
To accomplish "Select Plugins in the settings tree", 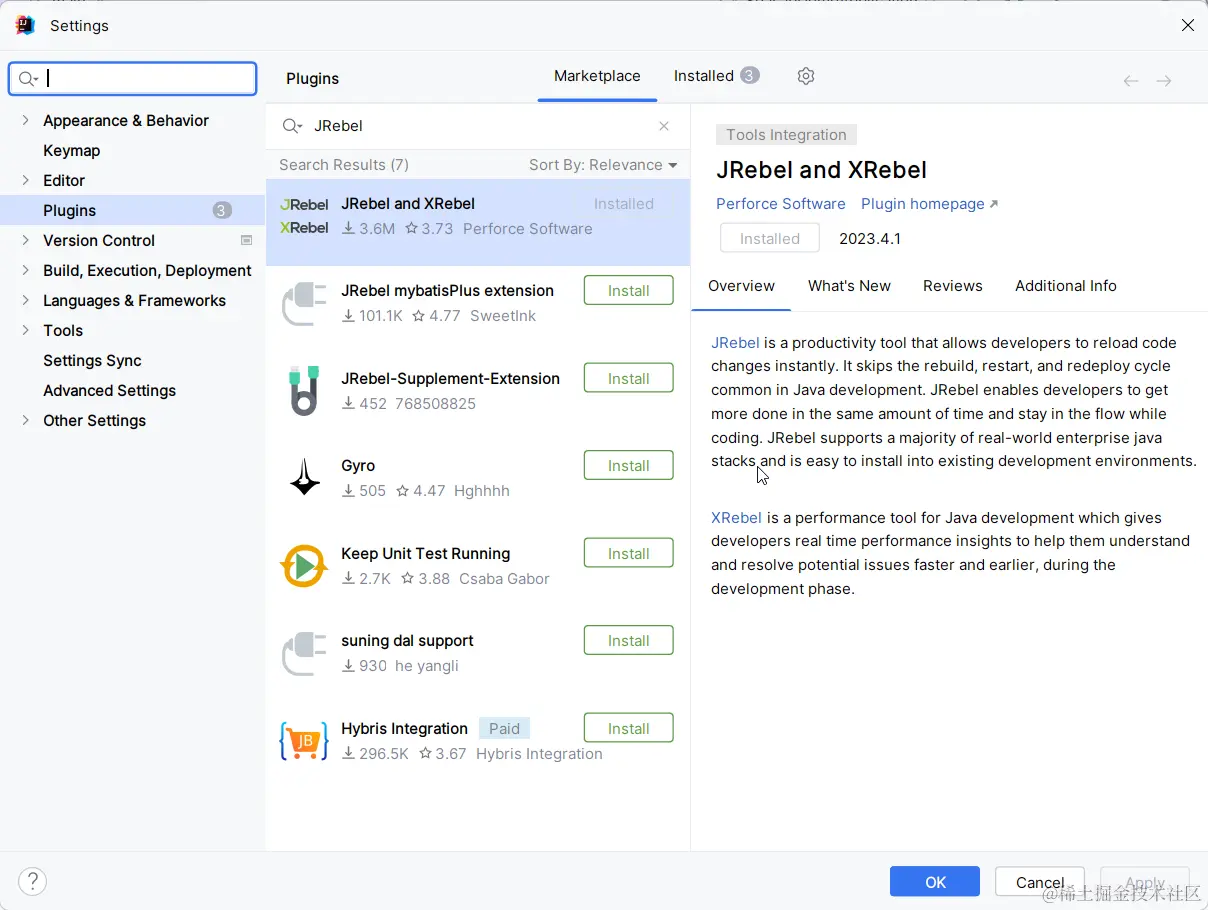I will (133, 210).
